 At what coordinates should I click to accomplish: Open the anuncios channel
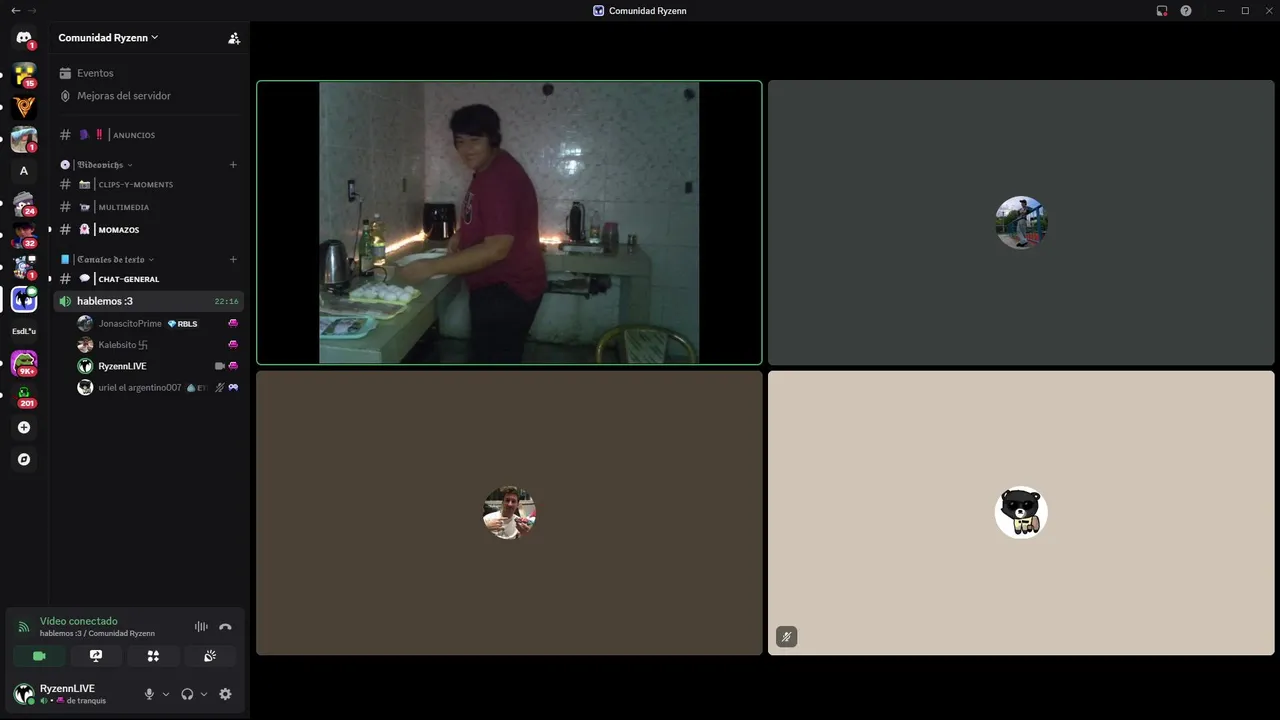coord(148,135)
